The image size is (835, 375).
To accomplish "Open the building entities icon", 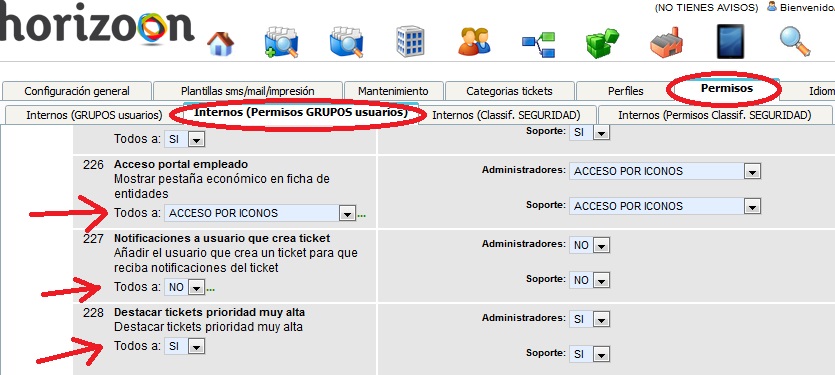I will [x=411, y=41].
